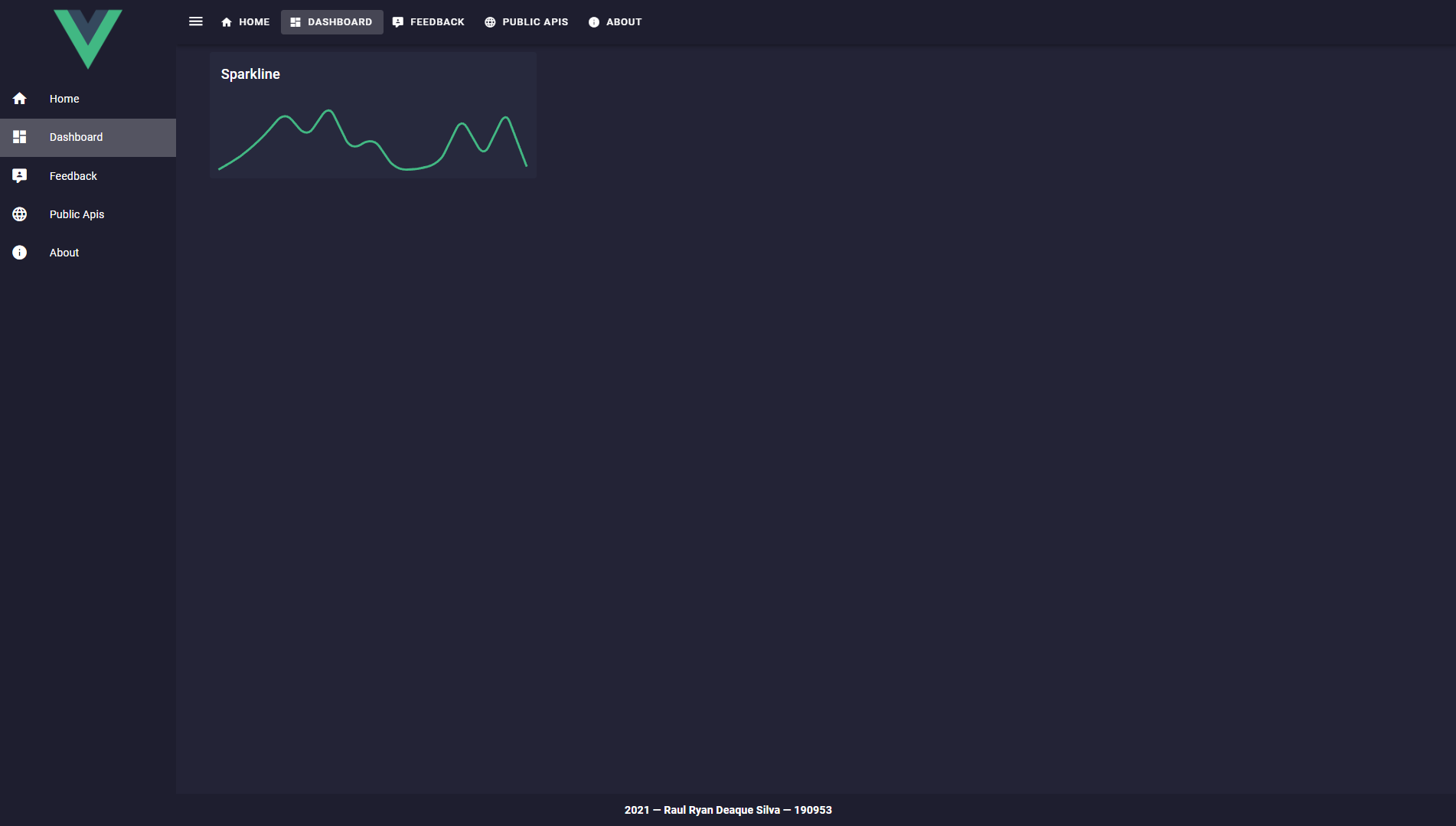Open Public APIs in the top bar
The image size is (1456, 826).
tap(527, 22)
